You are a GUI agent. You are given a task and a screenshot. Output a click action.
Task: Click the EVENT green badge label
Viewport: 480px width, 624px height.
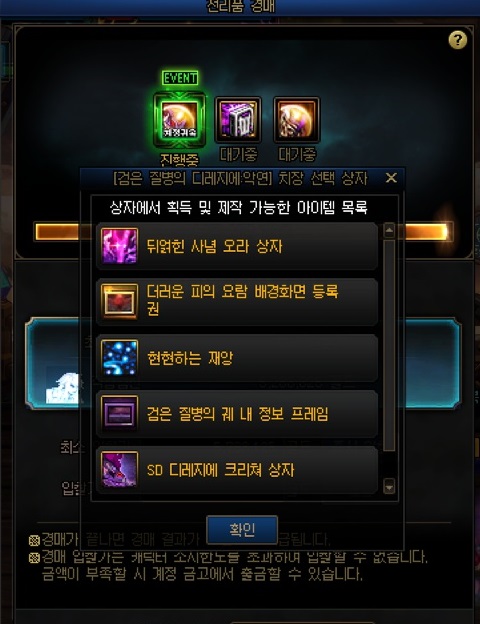[180, 78]
